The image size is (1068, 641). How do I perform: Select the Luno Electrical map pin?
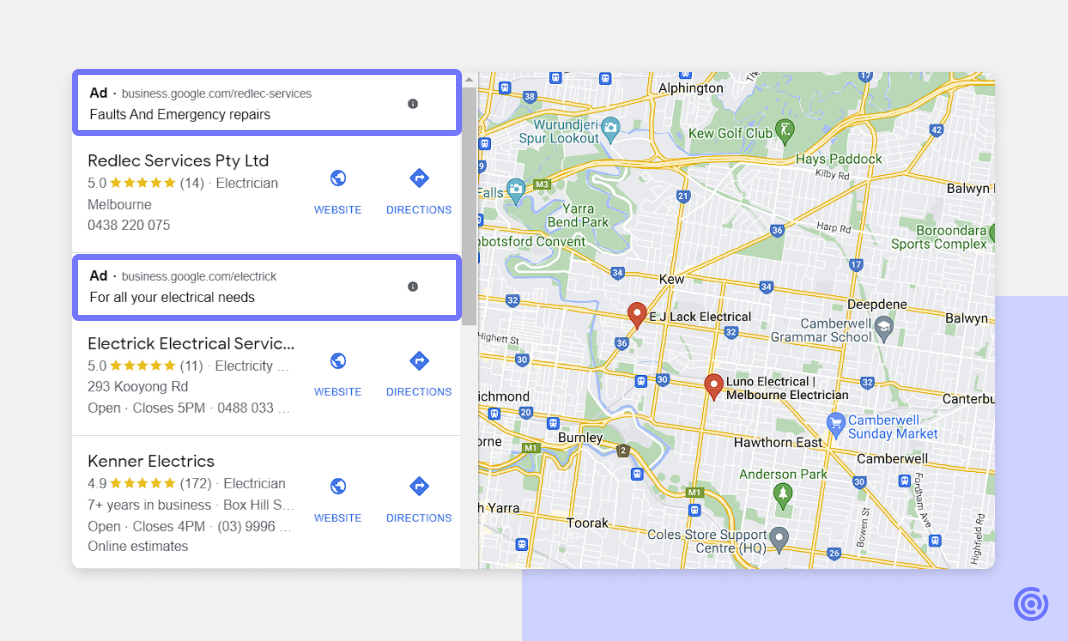point(713,386)
